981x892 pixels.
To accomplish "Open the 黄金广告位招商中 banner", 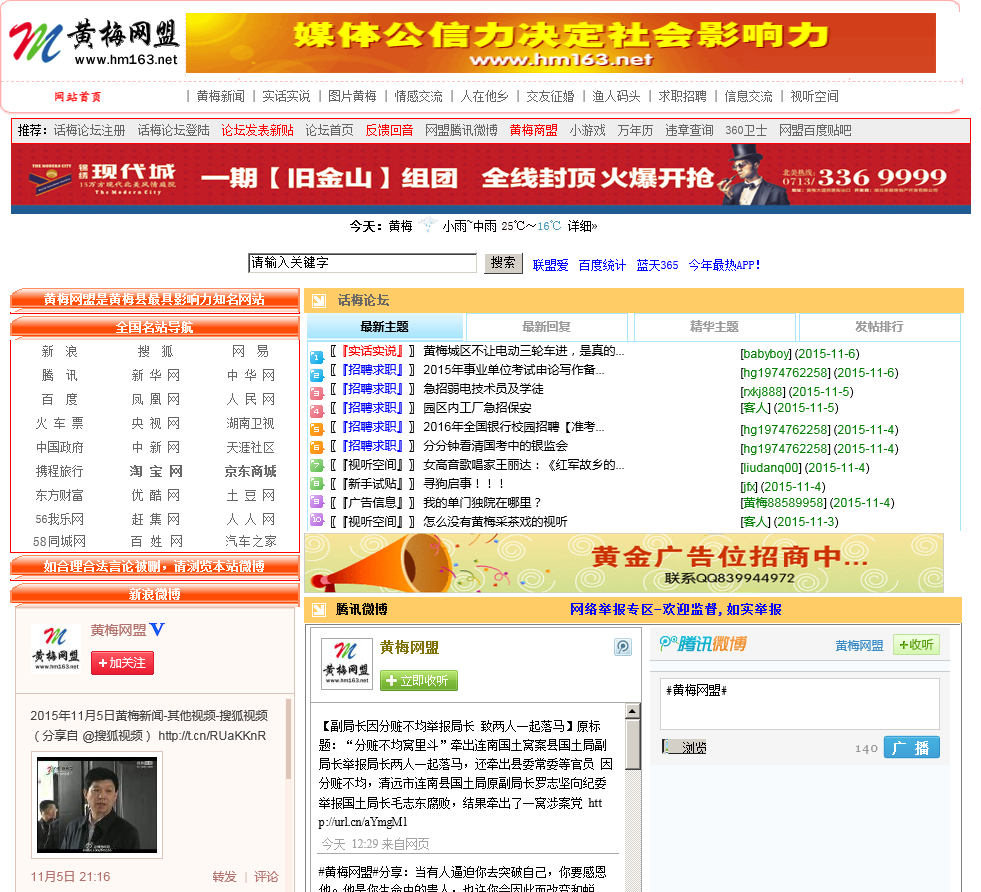I will (624, 563).
